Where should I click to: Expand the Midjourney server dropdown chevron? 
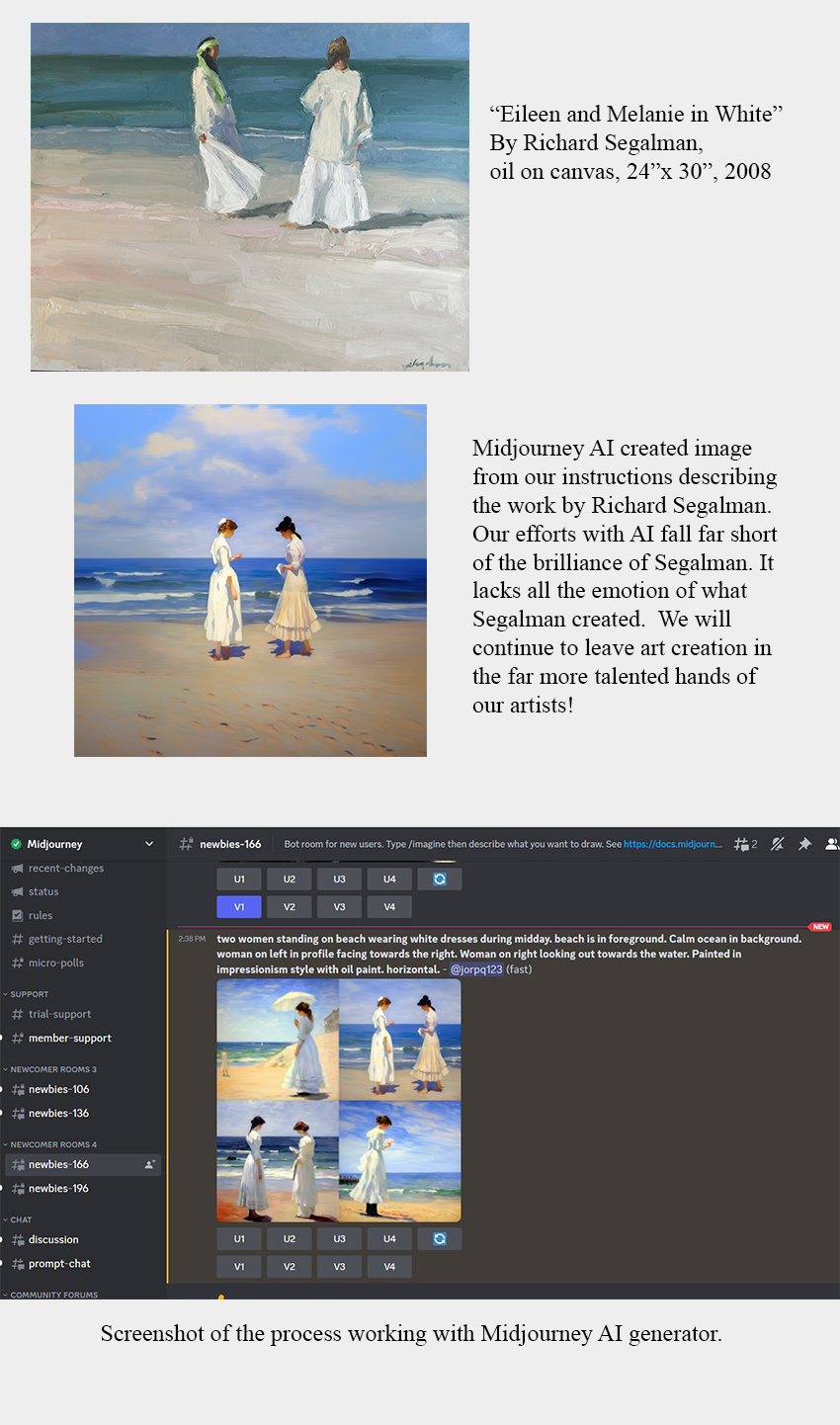[149, 844]
